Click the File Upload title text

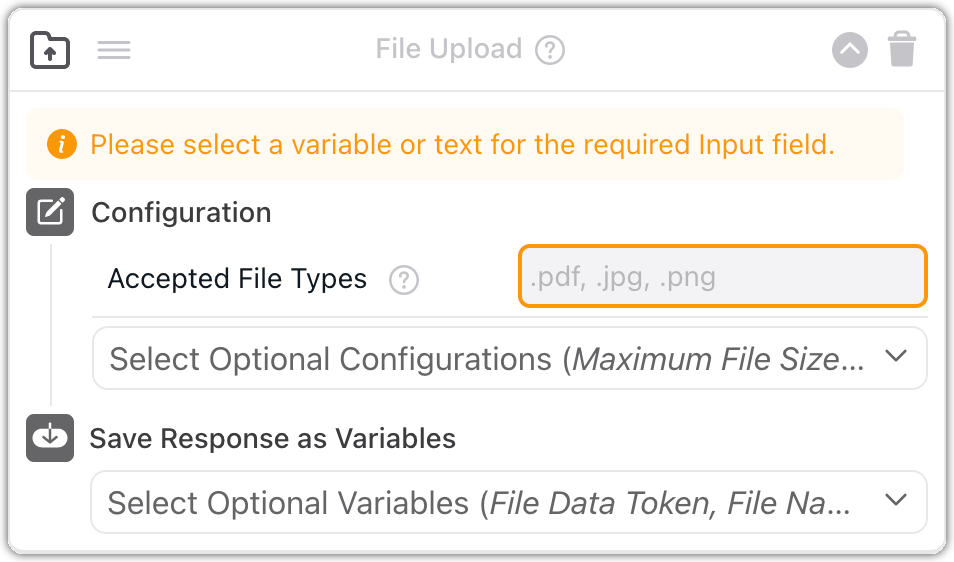449,49
